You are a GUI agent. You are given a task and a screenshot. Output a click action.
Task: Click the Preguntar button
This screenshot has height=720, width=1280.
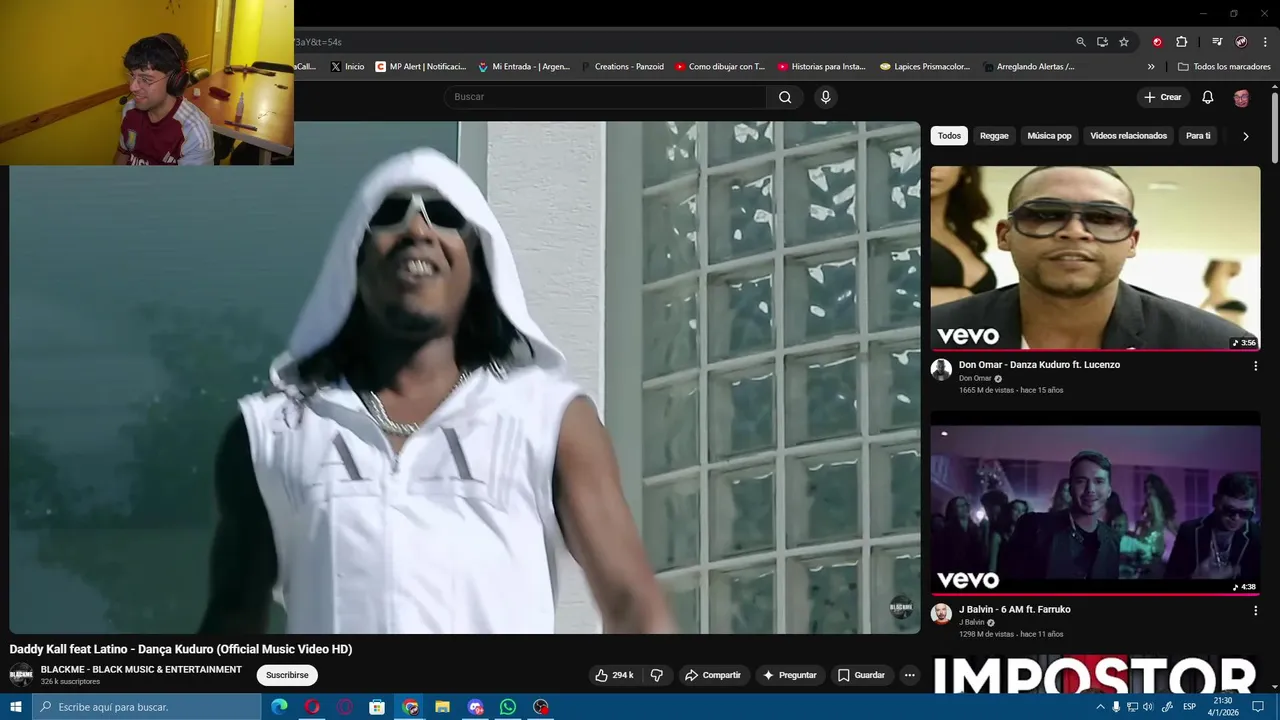(x=790, y=675)
